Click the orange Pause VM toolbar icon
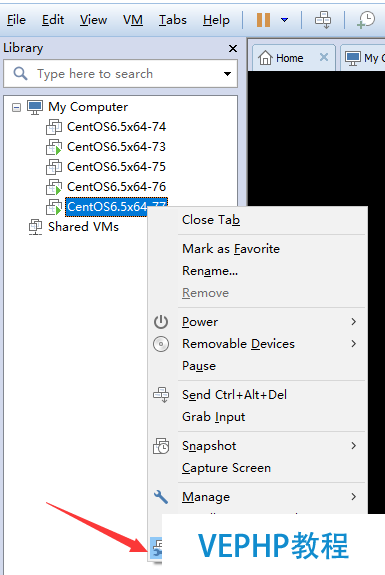This screenshot has width=385, height=575. pyautogui.click(x=263, y=20)
